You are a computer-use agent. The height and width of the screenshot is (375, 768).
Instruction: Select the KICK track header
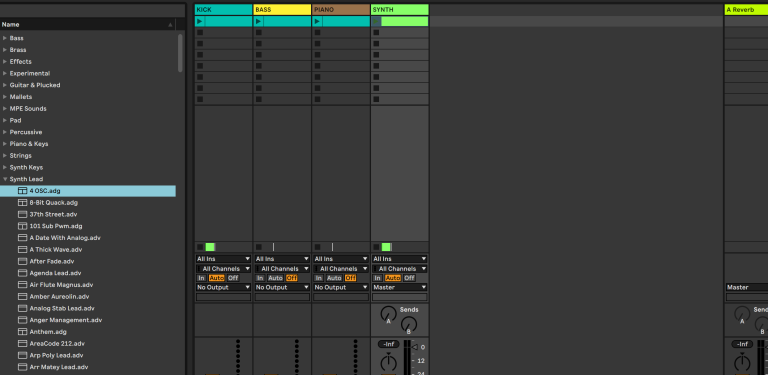pyautogui.click(x=223, y=10)
